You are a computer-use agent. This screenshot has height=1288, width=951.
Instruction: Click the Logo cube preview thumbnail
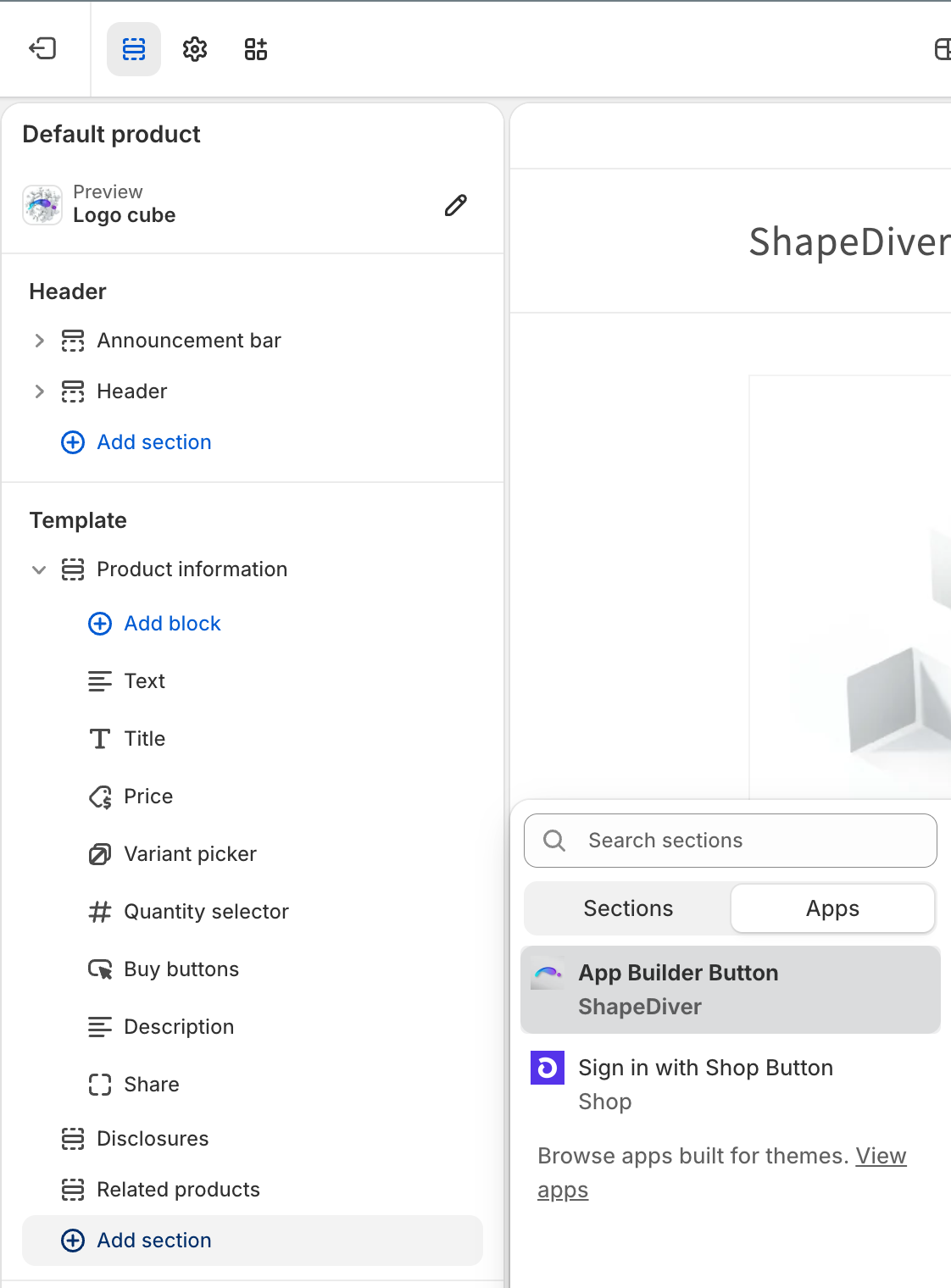pyautogui.click(x=42, y=205)
